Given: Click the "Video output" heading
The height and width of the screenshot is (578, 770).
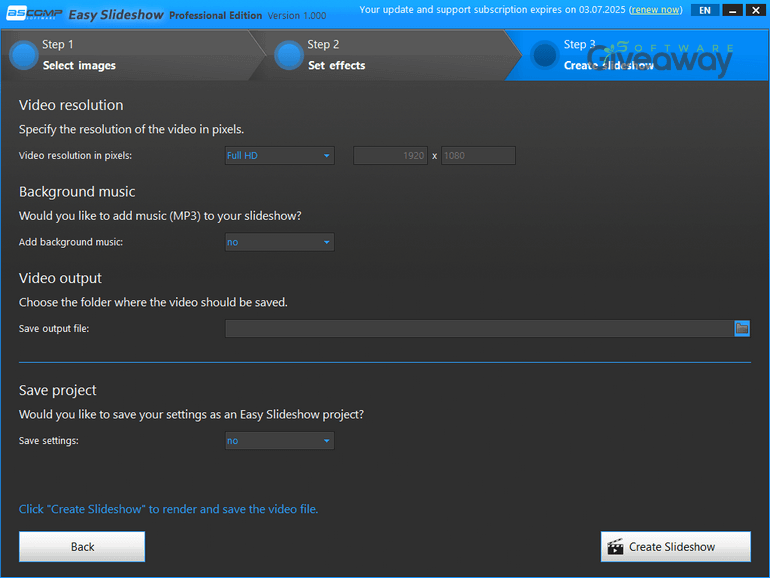Looking at the screenshot, I should (60, 278).
